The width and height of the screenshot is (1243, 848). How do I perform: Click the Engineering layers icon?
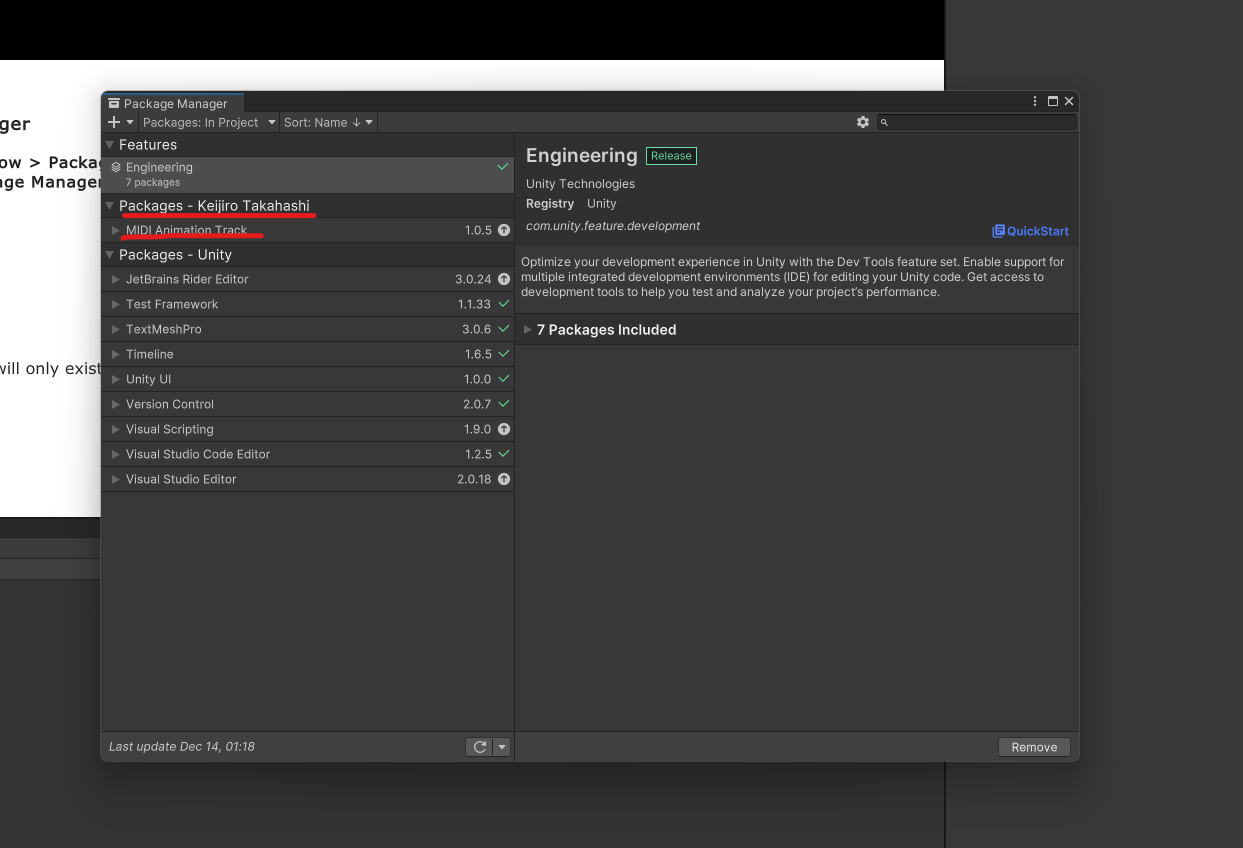(116, 167)
